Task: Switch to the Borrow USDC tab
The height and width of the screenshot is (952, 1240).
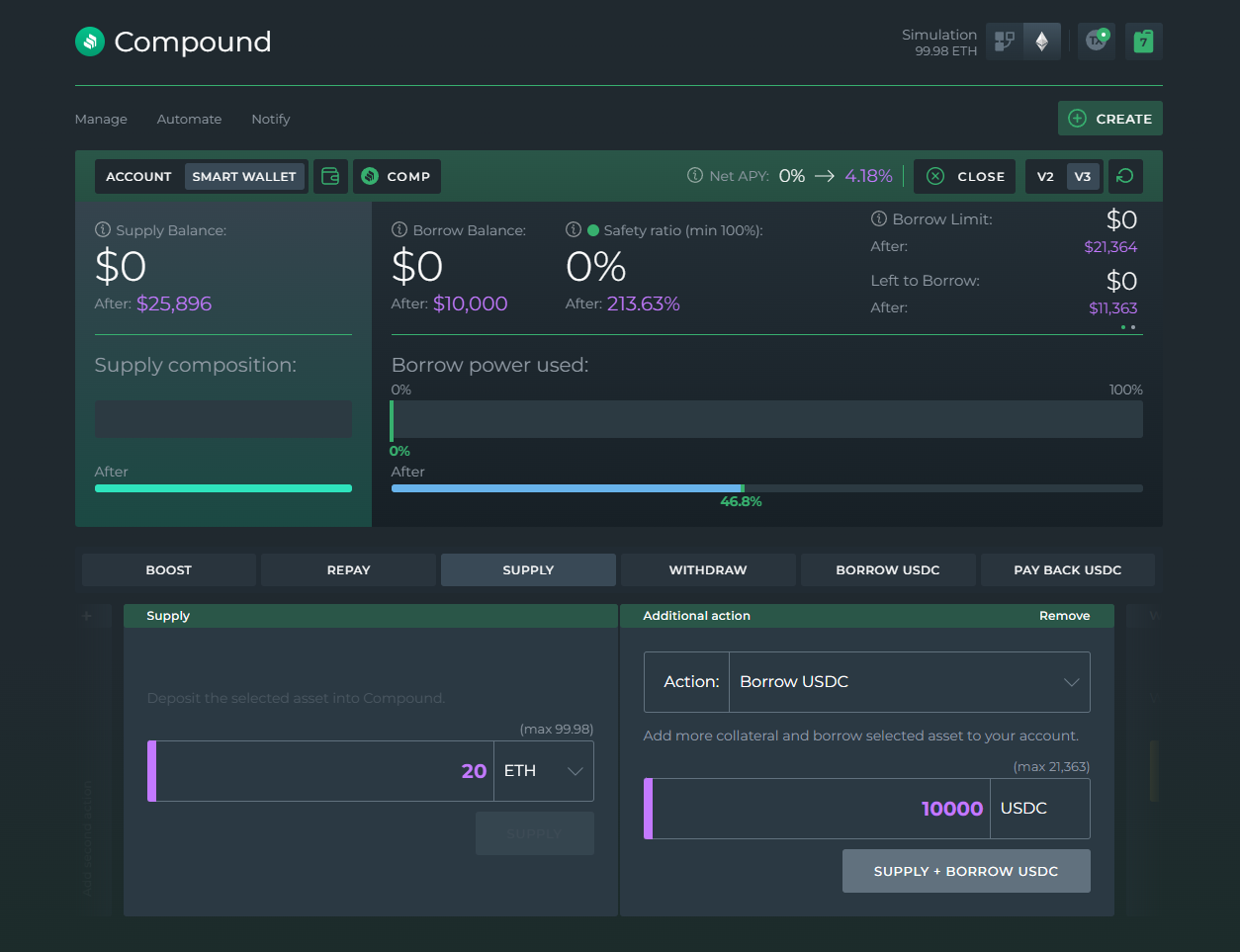Action: (888, 569)
